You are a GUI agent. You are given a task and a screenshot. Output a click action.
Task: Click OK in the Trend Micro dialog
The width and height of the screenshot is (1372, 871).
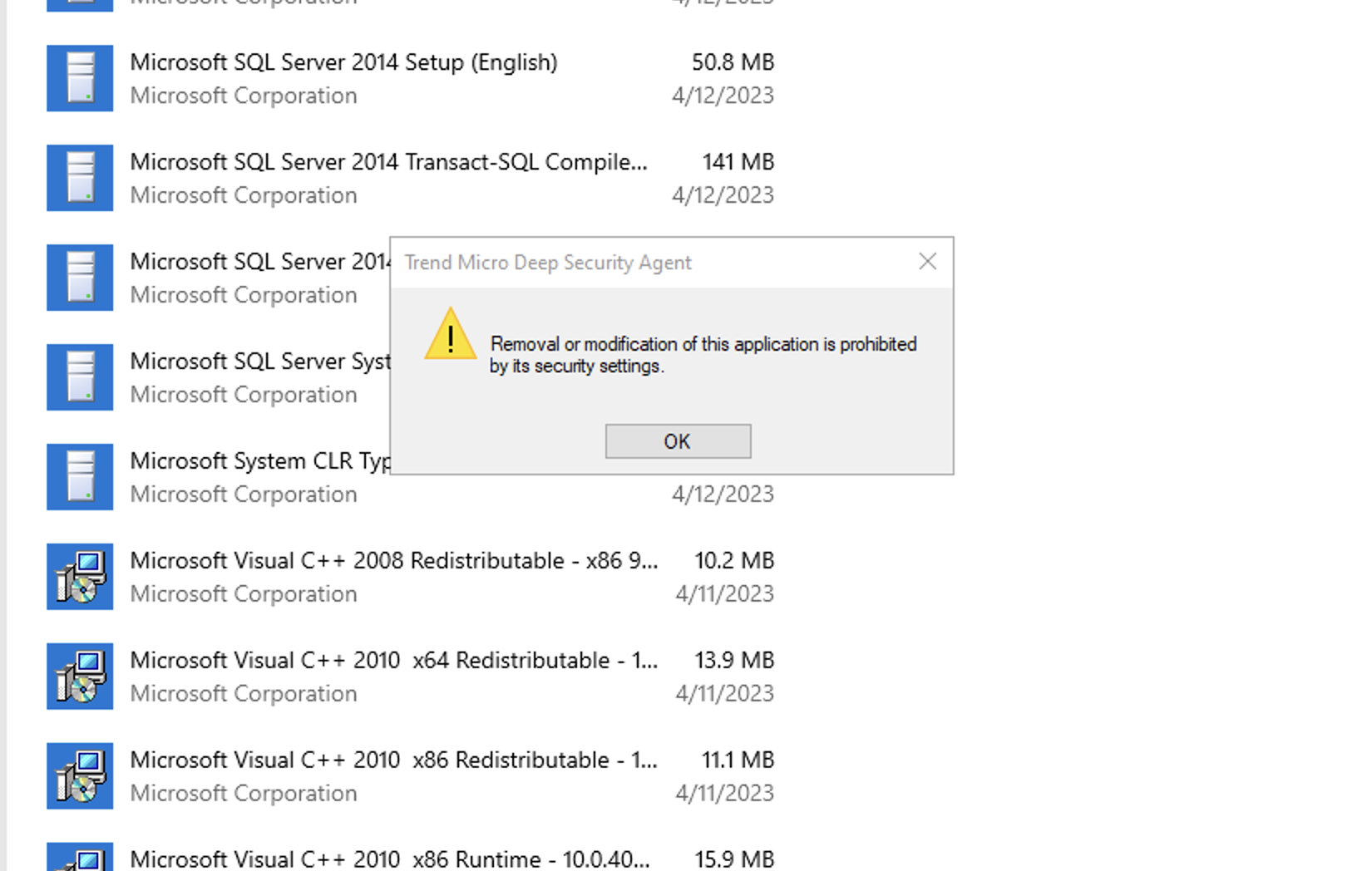678,441
